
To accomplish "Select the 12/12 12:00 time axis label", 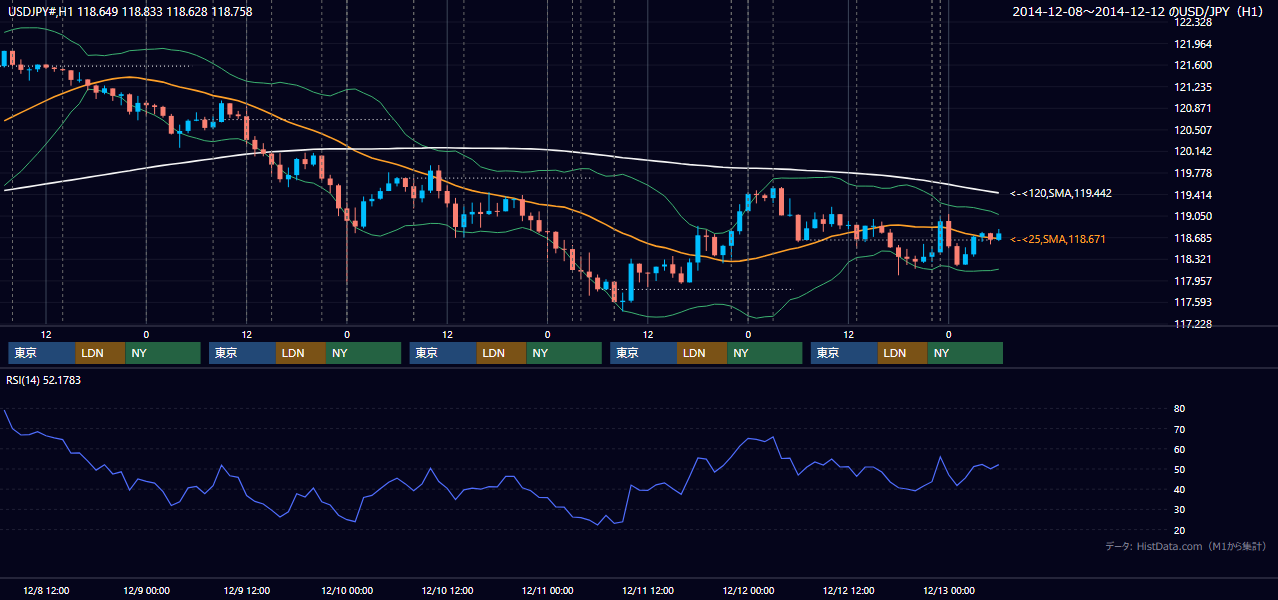I will coord(848,590).
